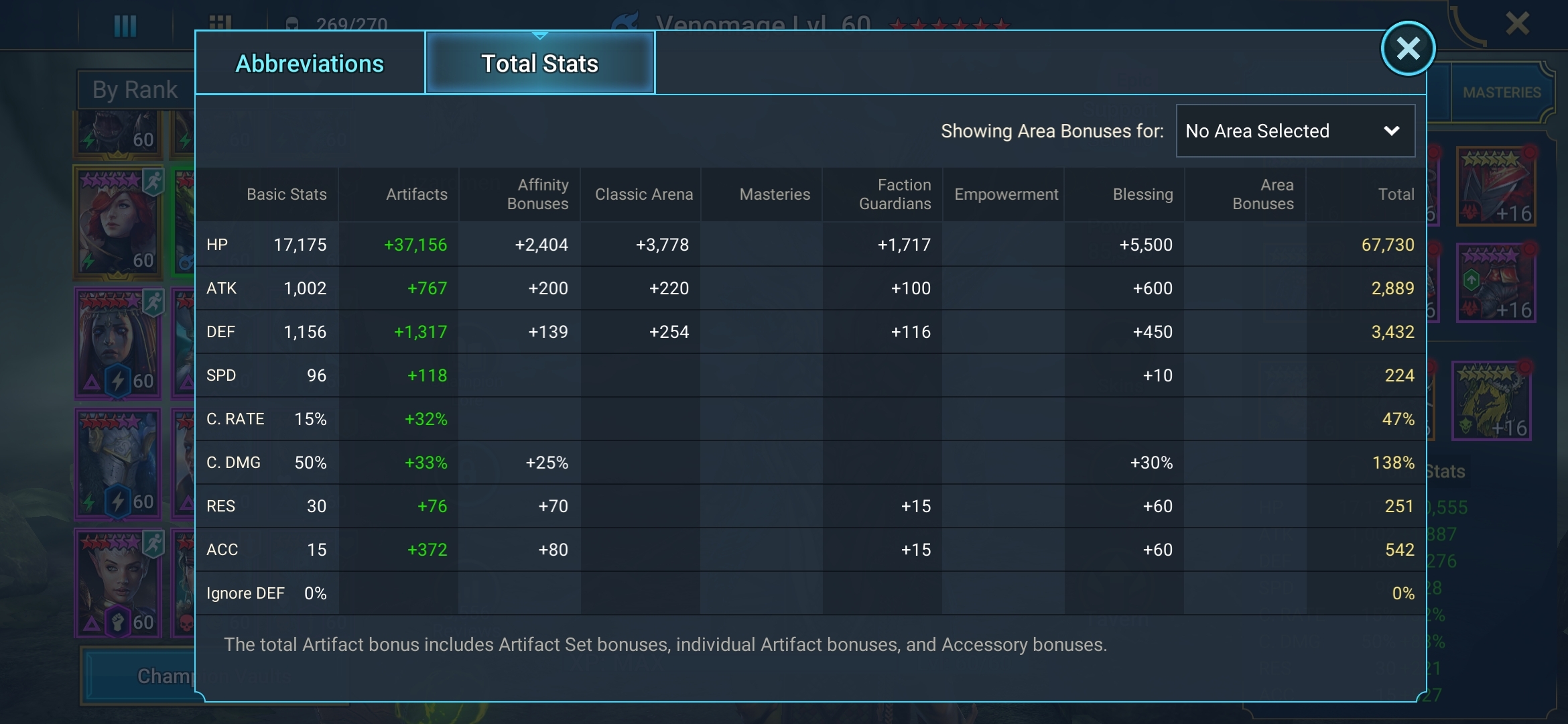This screenshot has height=724, width=1568.
Task: Click the DEF artifacts bonus +1,317
Action: [x=420, y=332]
